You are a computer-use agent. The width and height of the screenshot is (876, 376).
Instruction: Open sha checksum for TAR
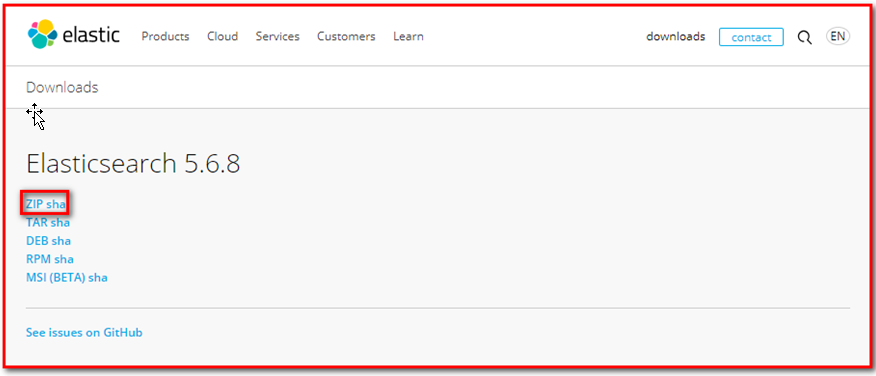[x=60, y=223]
